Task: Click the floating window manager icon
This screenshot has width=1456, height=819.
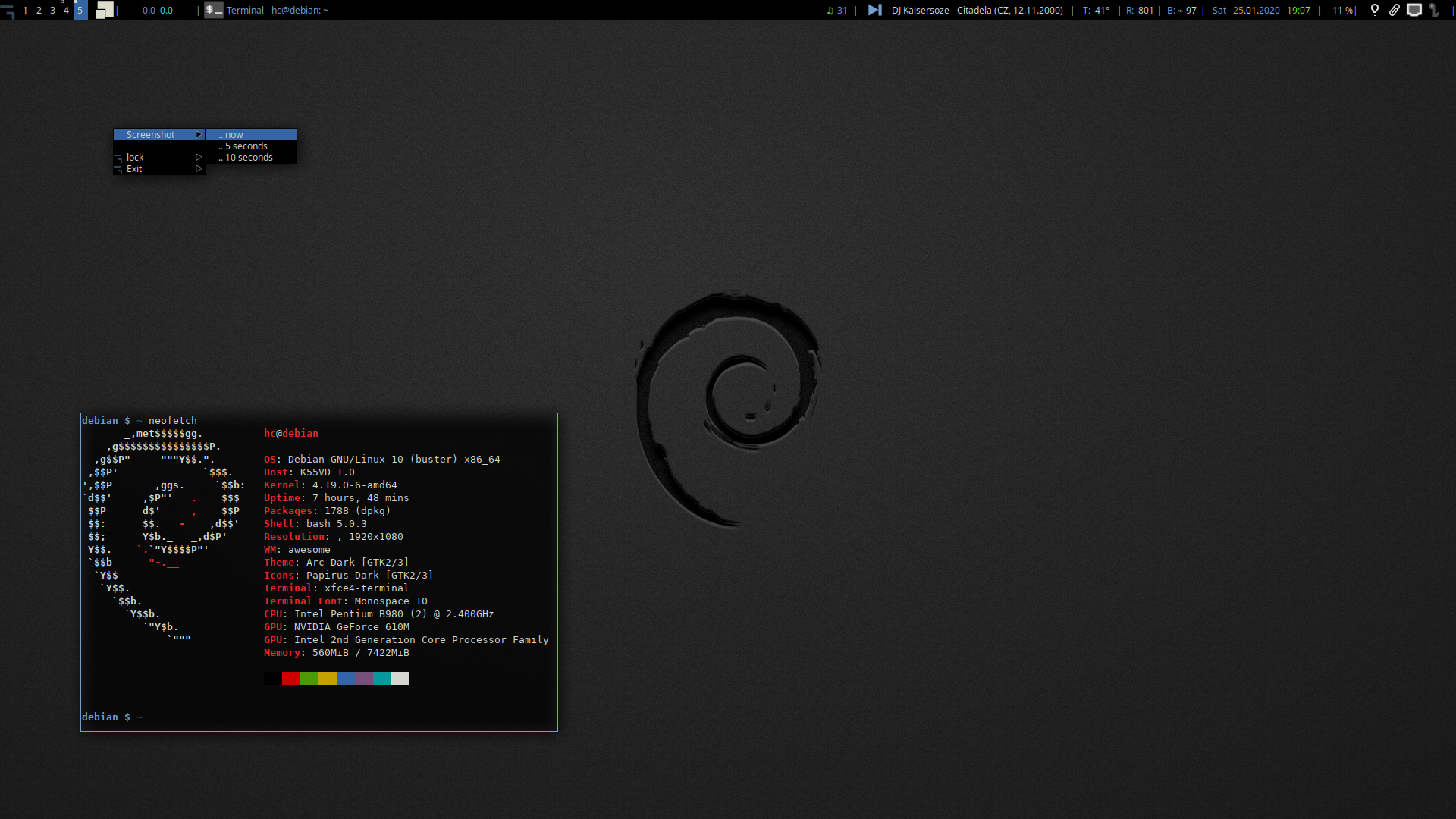Action: click(x=103, y=10)
